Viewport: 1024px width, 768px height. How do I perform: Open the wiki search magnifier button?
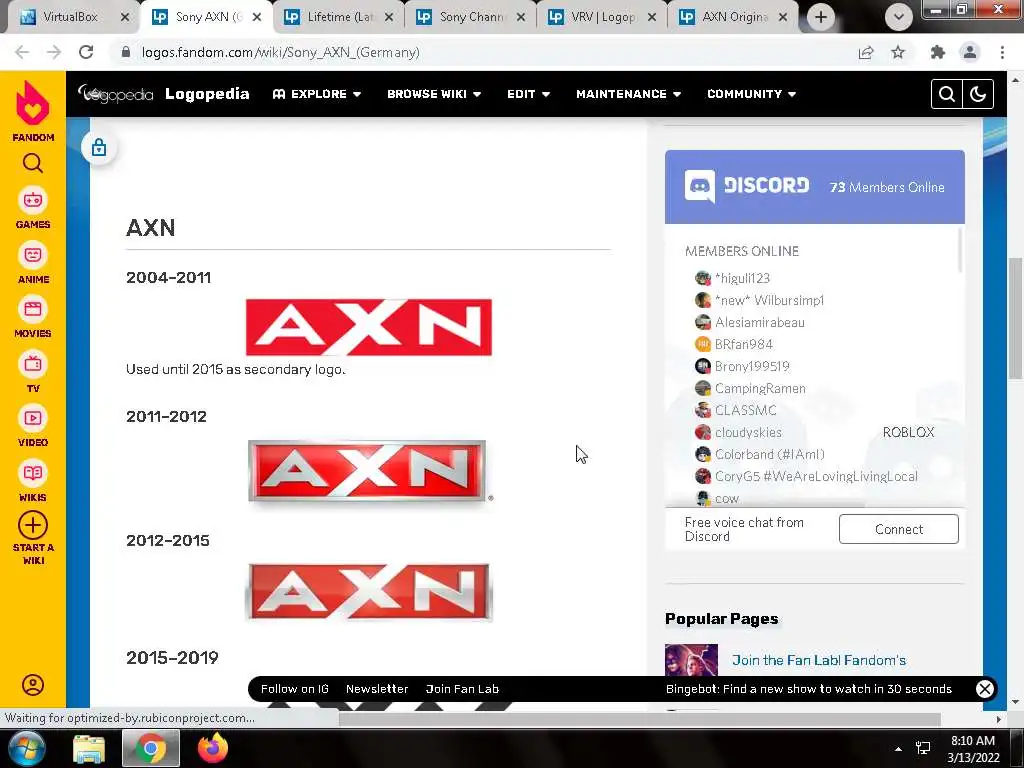[x=946, y=94]
